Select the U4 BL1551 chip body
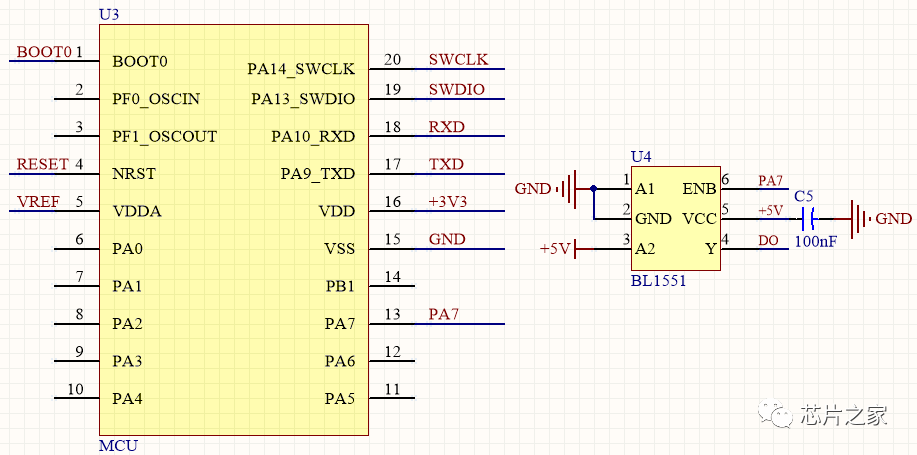 pos(675,218)
